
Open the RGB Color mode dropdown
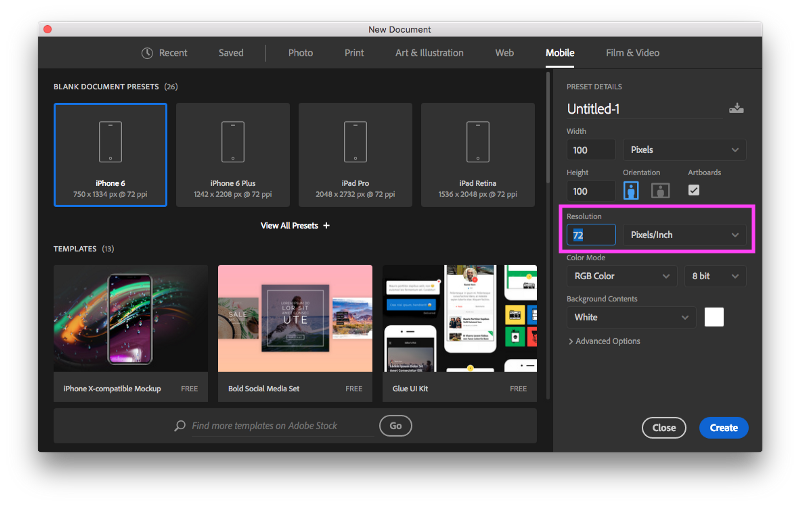click(x=621, y=276)
